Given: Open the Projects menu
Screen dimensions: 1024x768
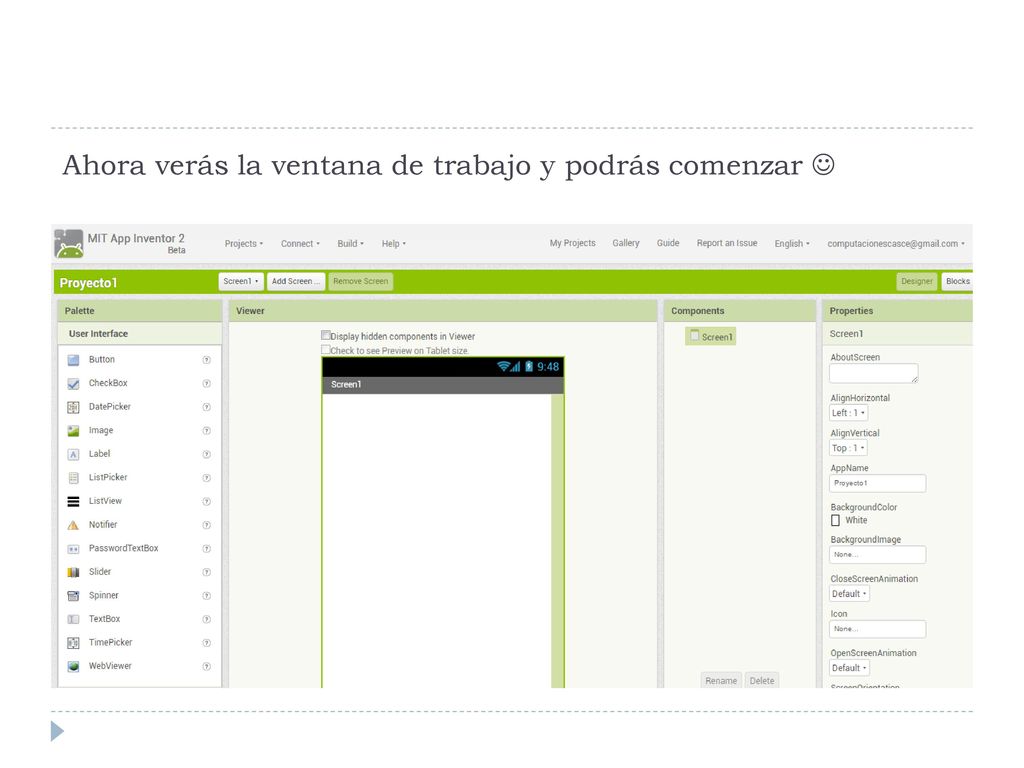Looking at the screenshot, I should click(244, 244).
